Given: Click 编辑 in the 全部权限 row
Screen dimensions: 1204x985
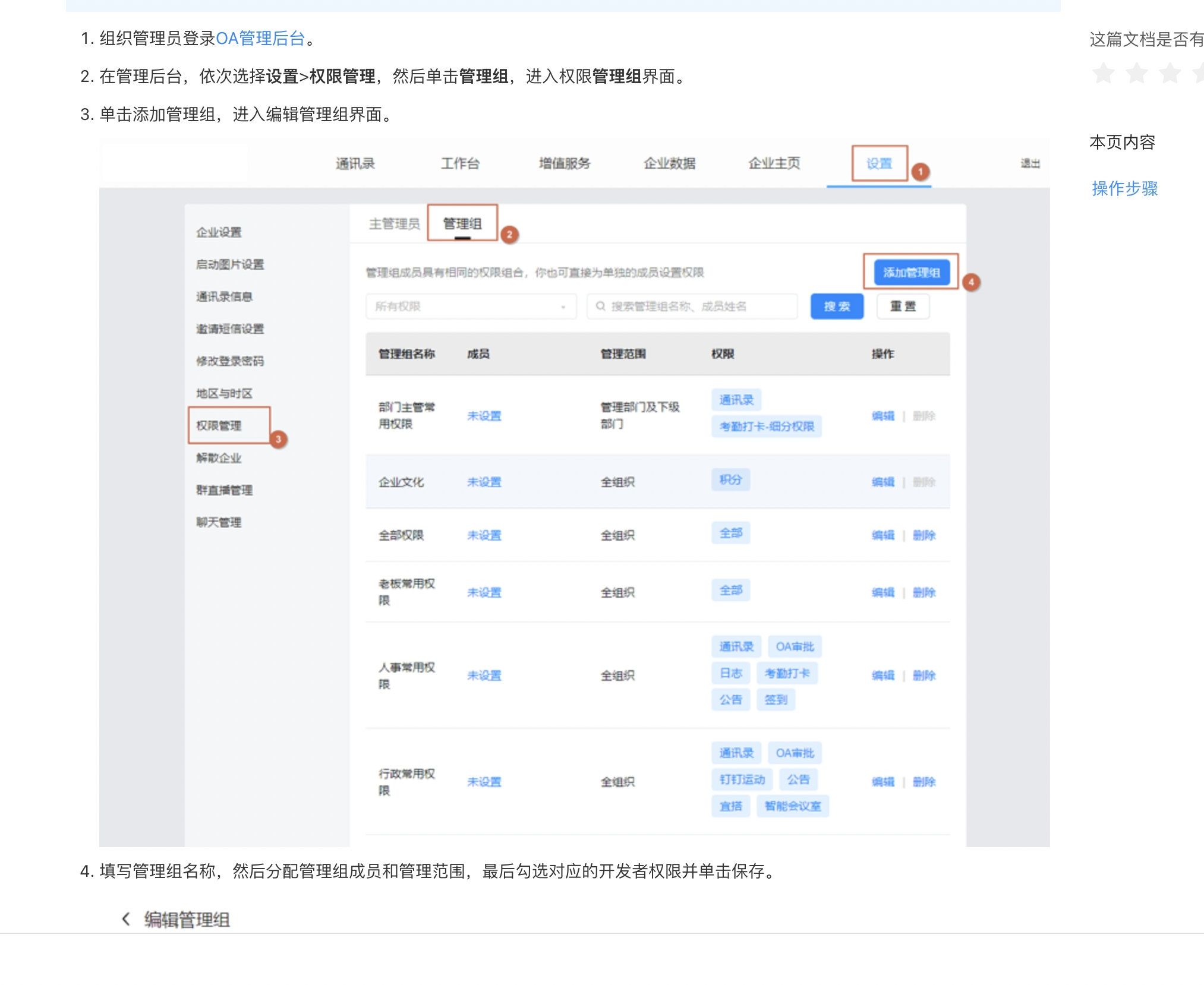Looking at the screenshot, I should tap(882, 535).
